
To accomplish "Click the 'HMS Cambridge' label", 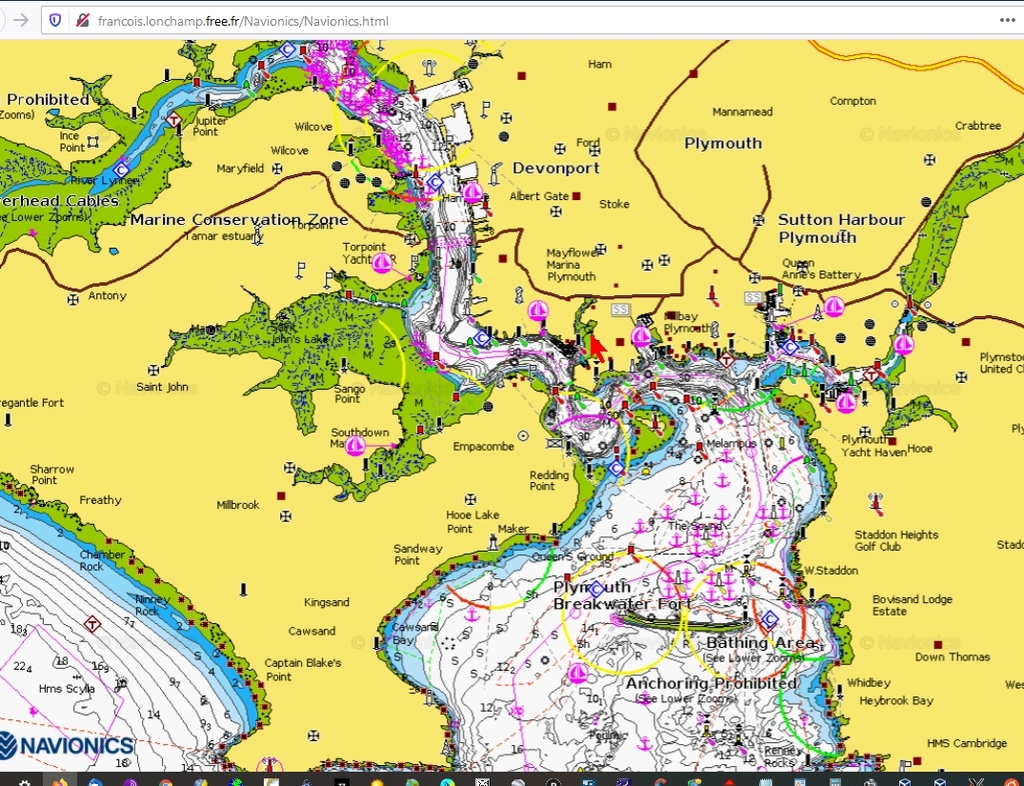I will pyautogui.click(x=967, y=743).
